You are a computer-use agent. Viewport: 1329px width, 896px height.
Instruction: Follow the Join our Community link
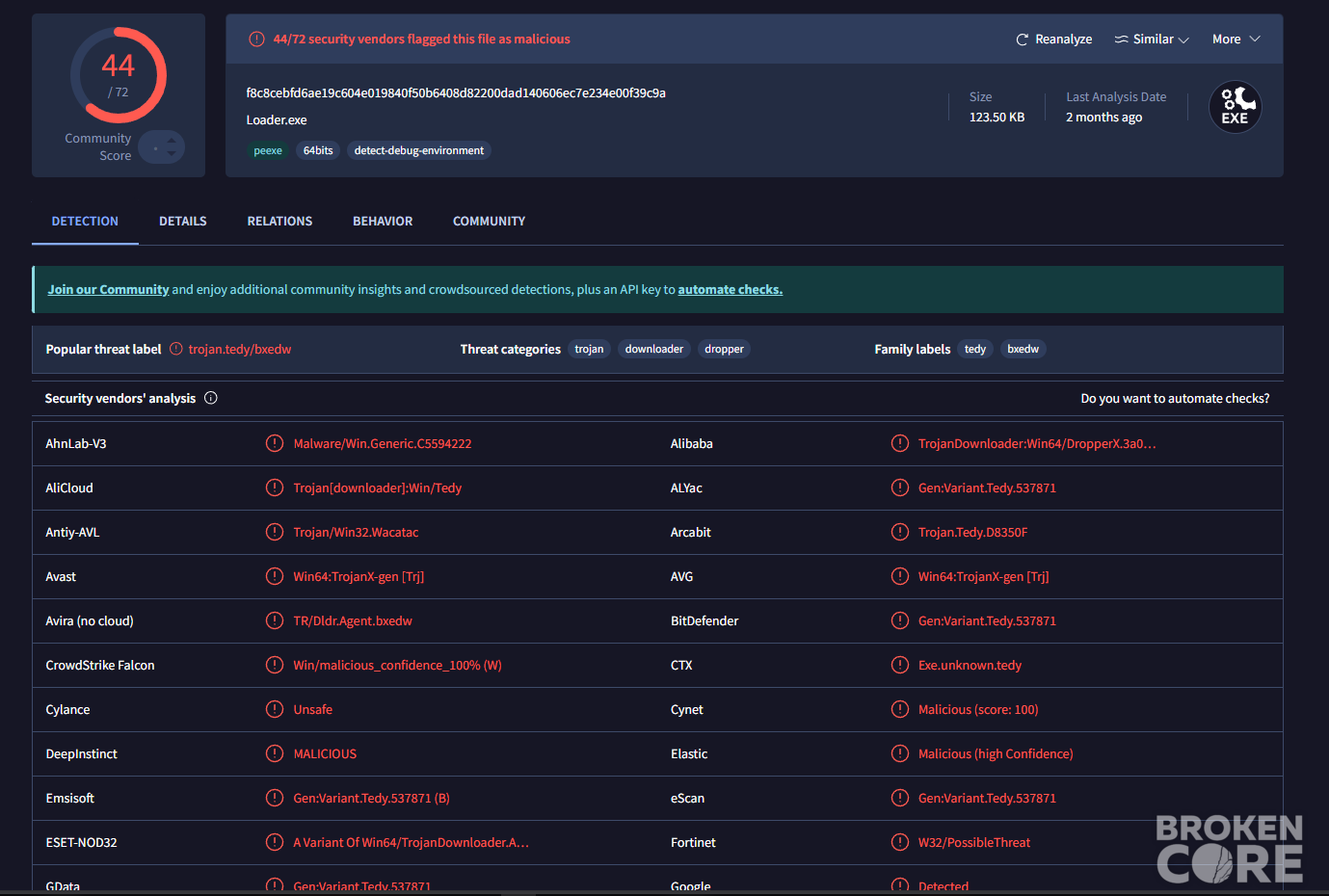point(108,290)
